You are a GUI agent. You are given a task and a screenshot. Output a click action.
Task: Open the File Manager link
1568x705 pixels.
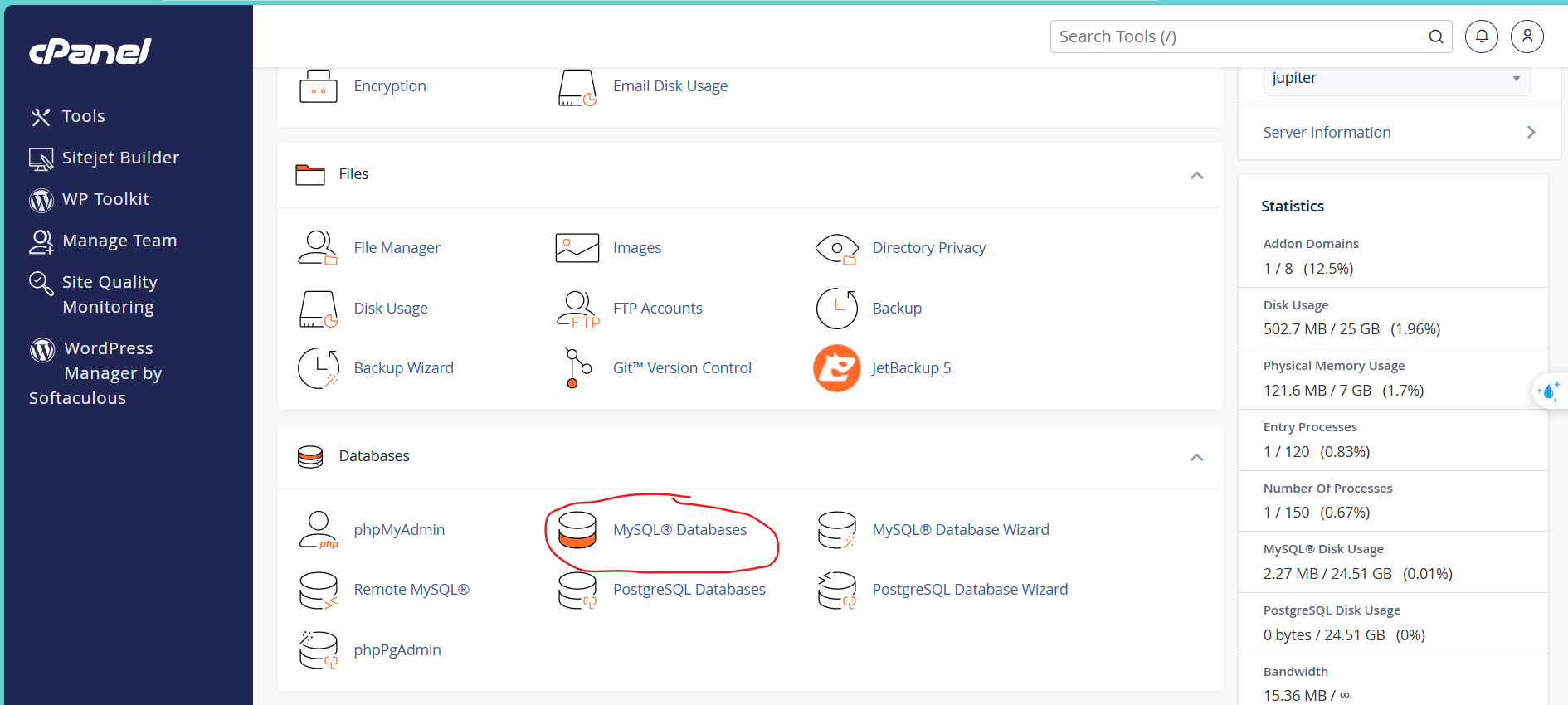click(397, 248)
